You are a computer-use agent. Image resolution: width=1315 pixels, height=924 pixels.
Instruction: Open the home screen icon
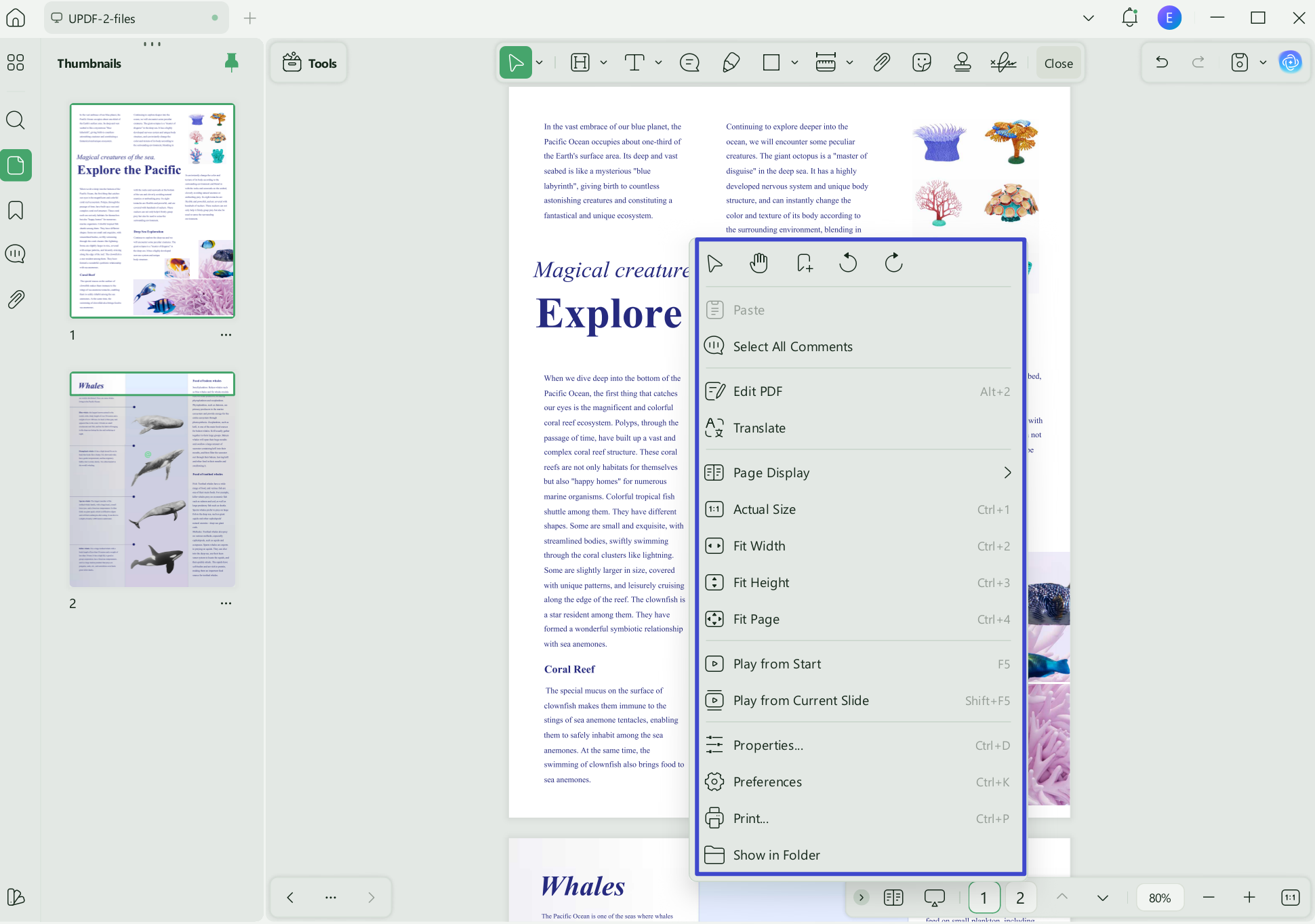[x=16, y=18]
